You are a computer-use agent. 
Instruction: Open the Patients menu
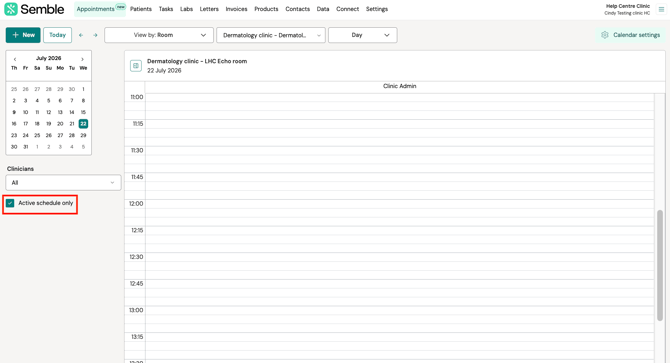click(141, 9)
